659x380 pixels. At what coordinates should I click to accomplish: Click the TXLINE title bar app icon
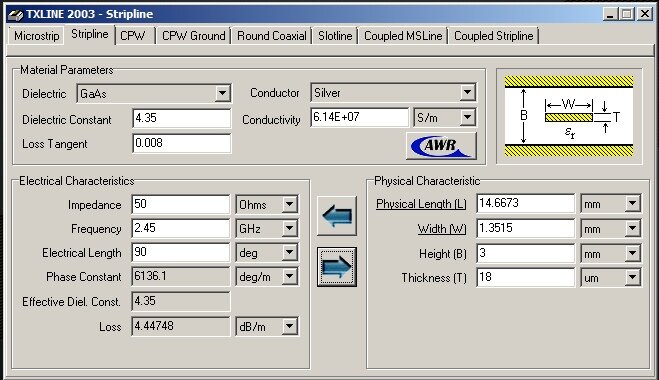coord(16,14)
